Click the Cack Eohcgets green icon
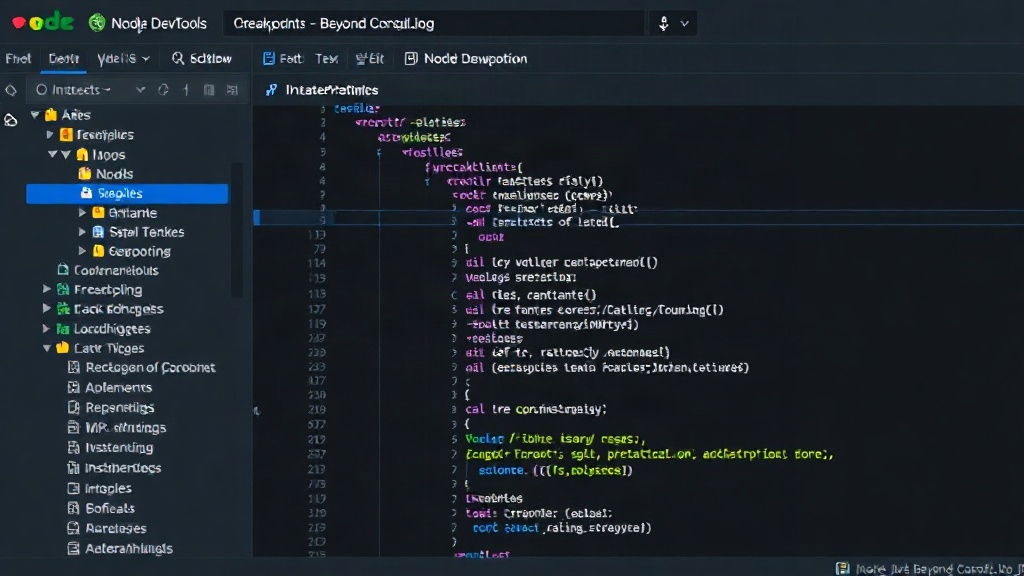The height and width of the screenshot is (576, 1024). click(63, 309)
